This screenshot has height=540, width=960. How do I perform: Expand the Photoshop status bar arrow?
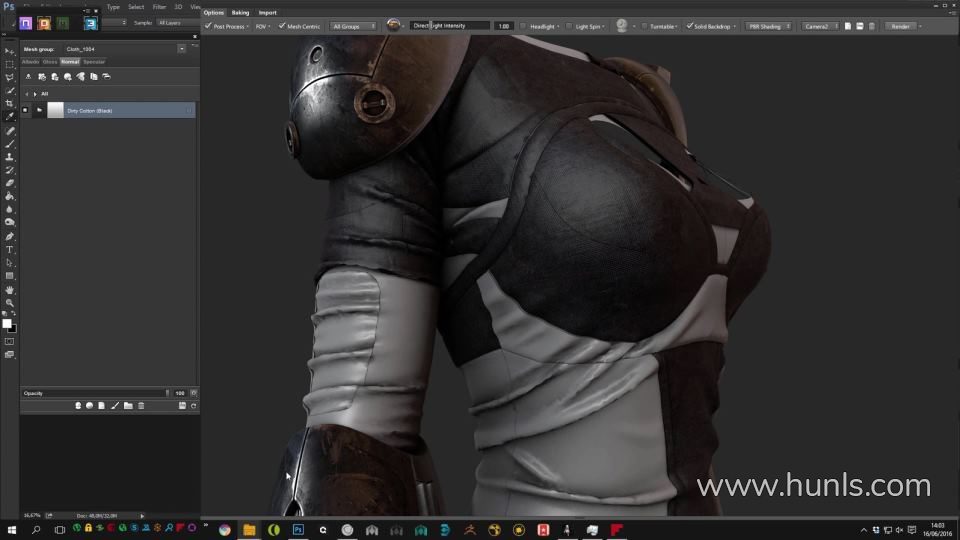click(x=142, y=516)
